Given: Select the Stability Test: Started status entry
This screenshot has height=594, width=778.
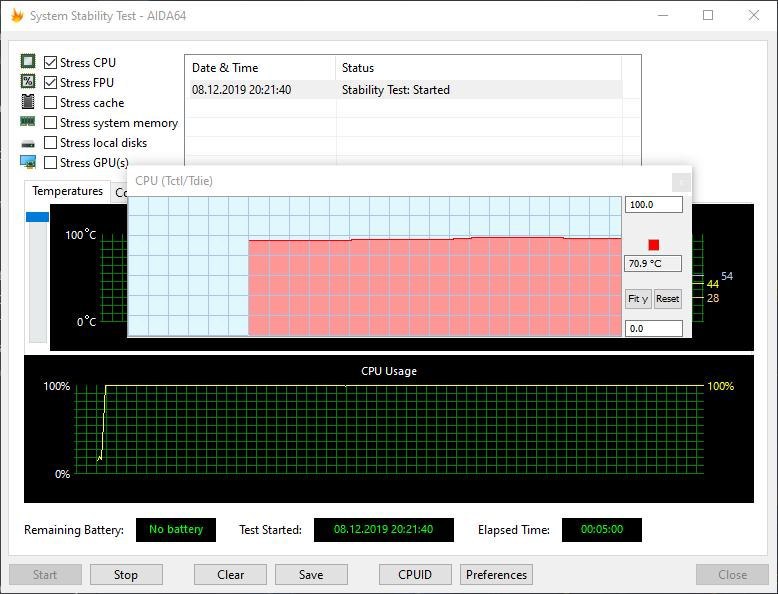Looking at the screenshot, I should (395, 90).
